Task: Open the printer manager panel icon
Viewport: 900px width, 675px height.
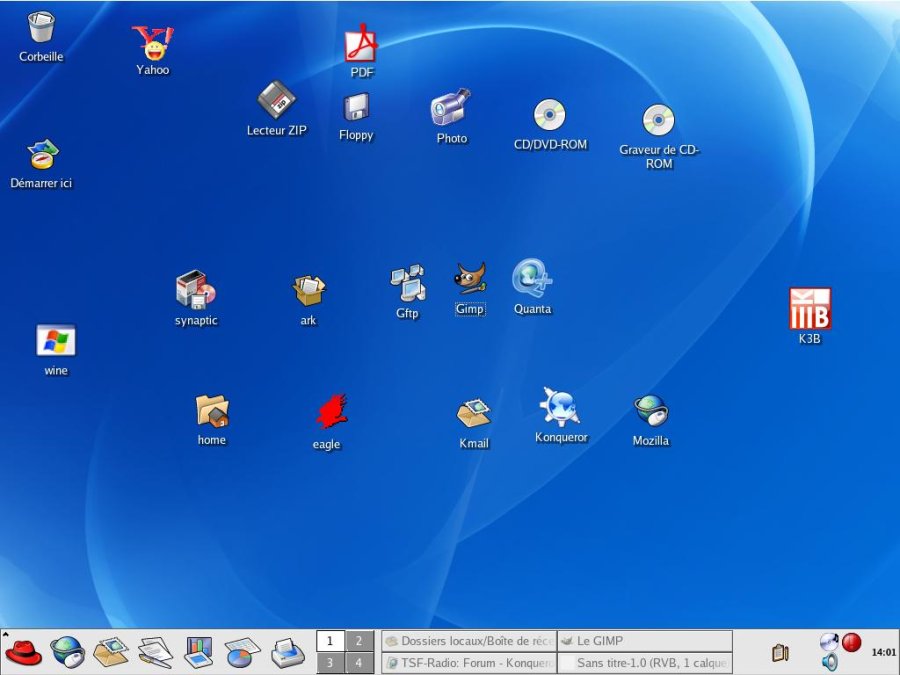Action: pyautogui.click(x=287, y=653)
